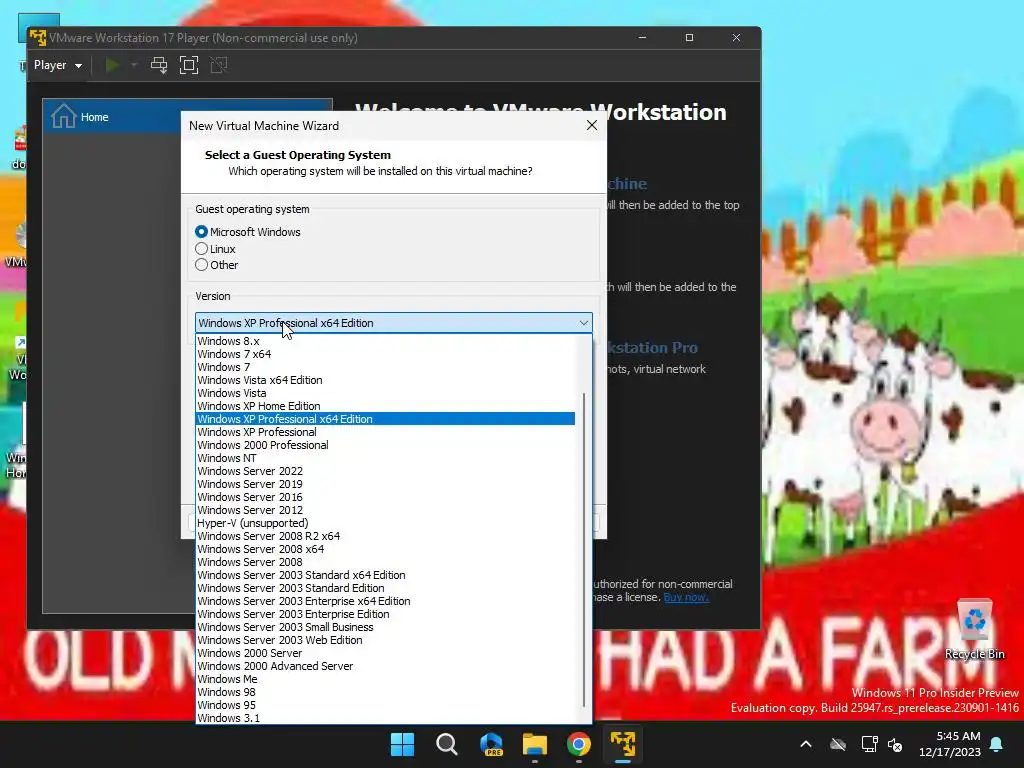Launch Microsoft Edge Preview from taskbar
The width and height of the screenshot is (1024, 768).
[491, 744]
